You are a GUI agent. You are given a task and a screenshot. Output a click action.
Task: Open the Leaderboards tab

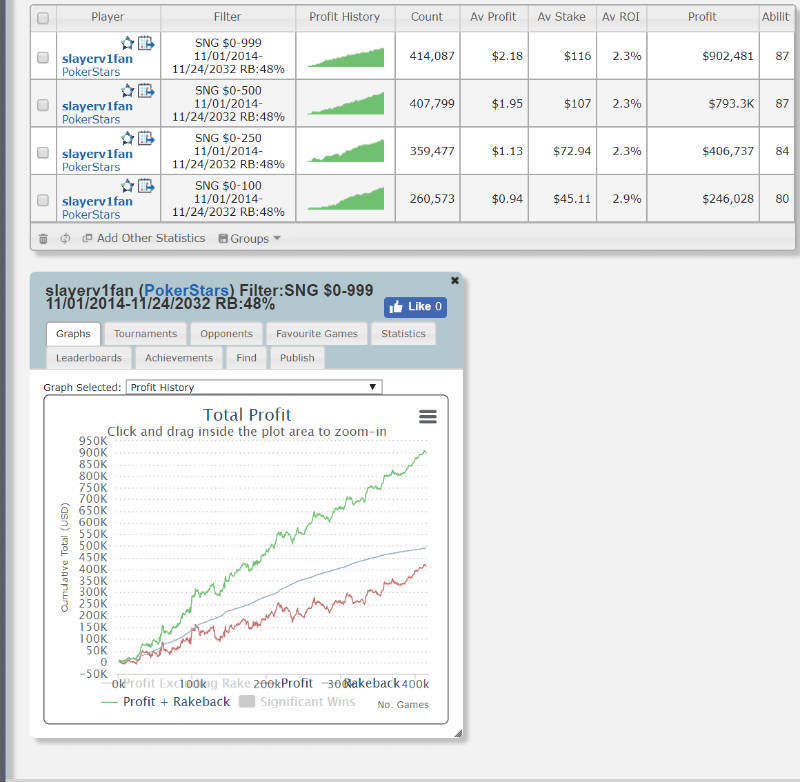88,358
